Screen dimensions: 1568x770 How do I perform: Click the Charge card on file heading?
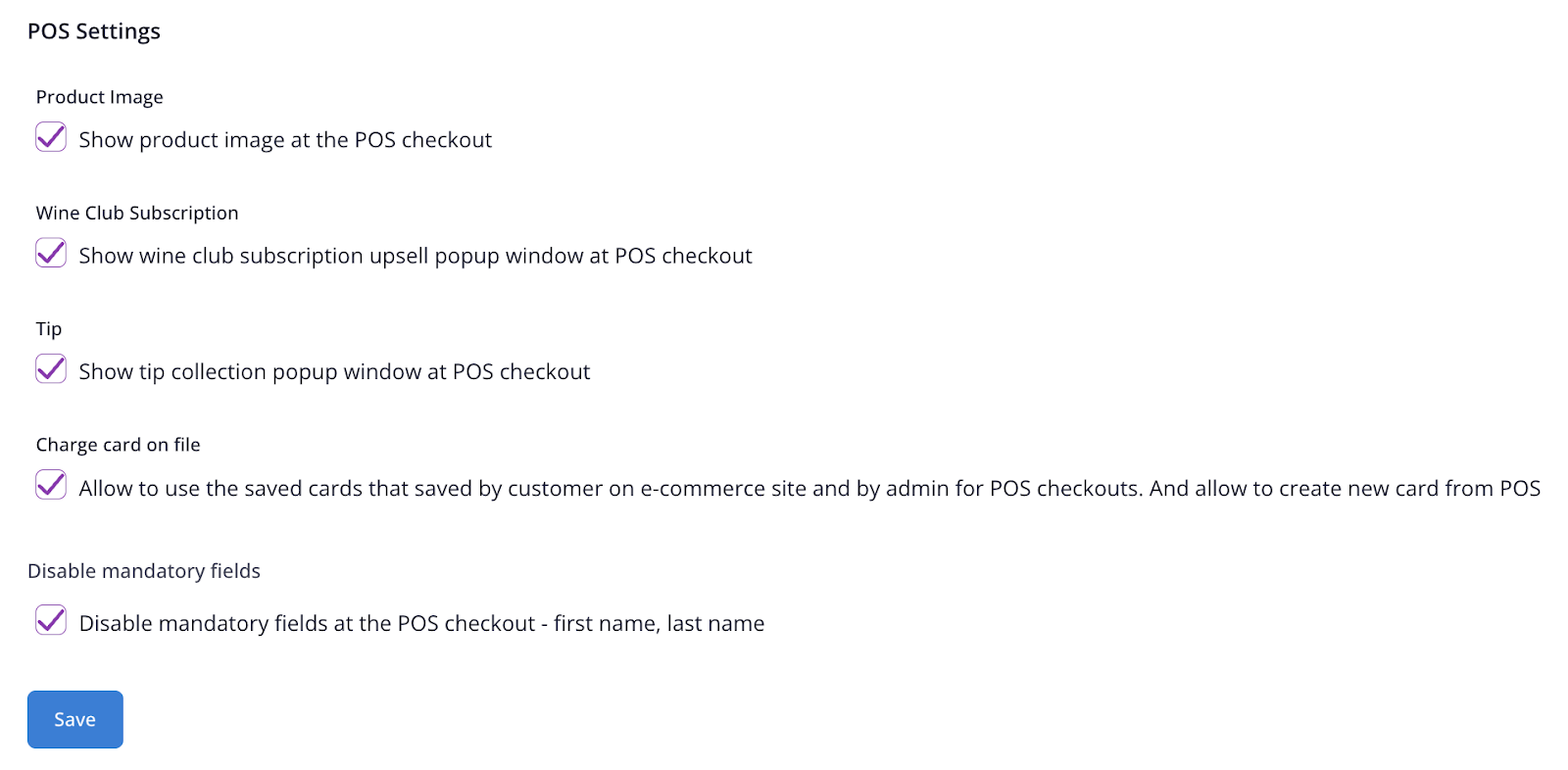tap(119, 445)
